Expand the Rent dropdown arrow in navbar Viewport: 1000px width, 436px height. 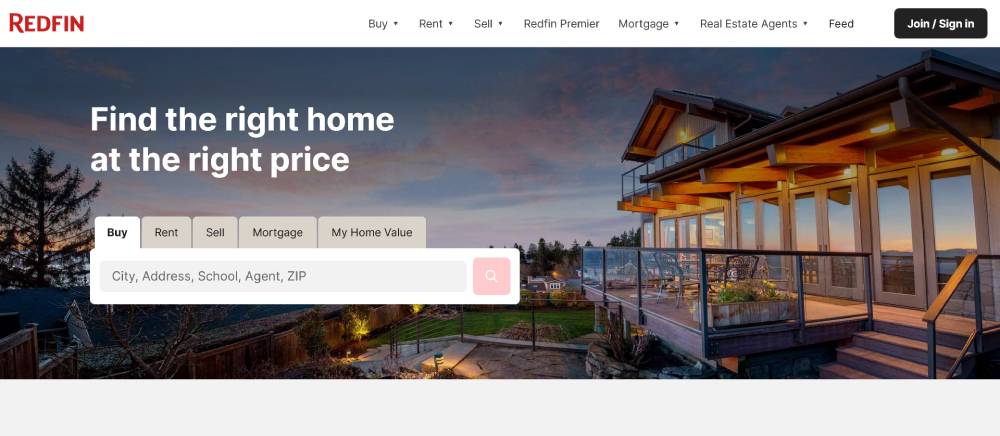pyautogui.click(x=450, y=24)
